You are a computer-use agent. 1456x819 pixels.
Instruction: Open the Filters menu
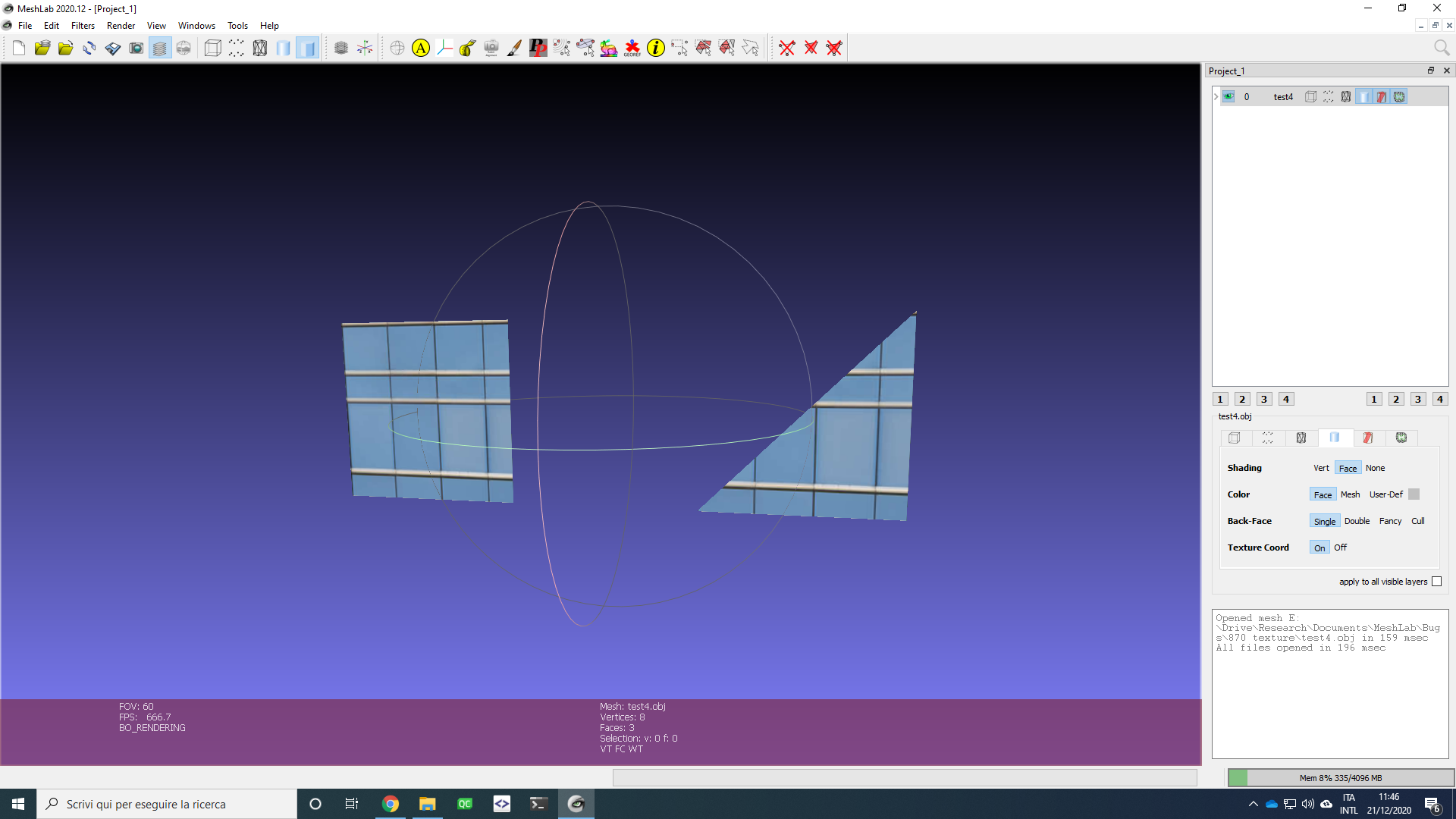click(x=83, y=26)
